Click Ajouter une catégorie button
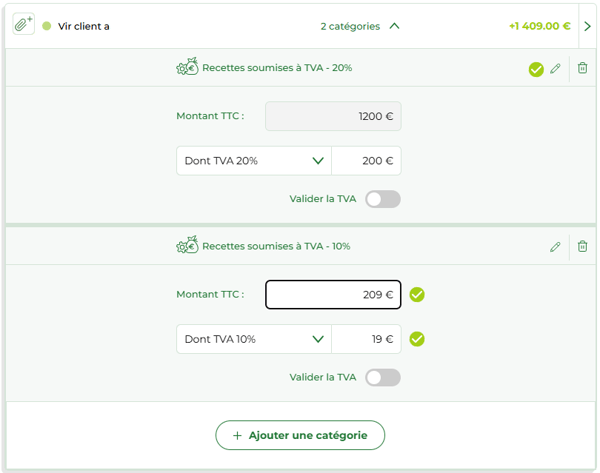This screenshot has width=600, height=473. coord(300,435)
